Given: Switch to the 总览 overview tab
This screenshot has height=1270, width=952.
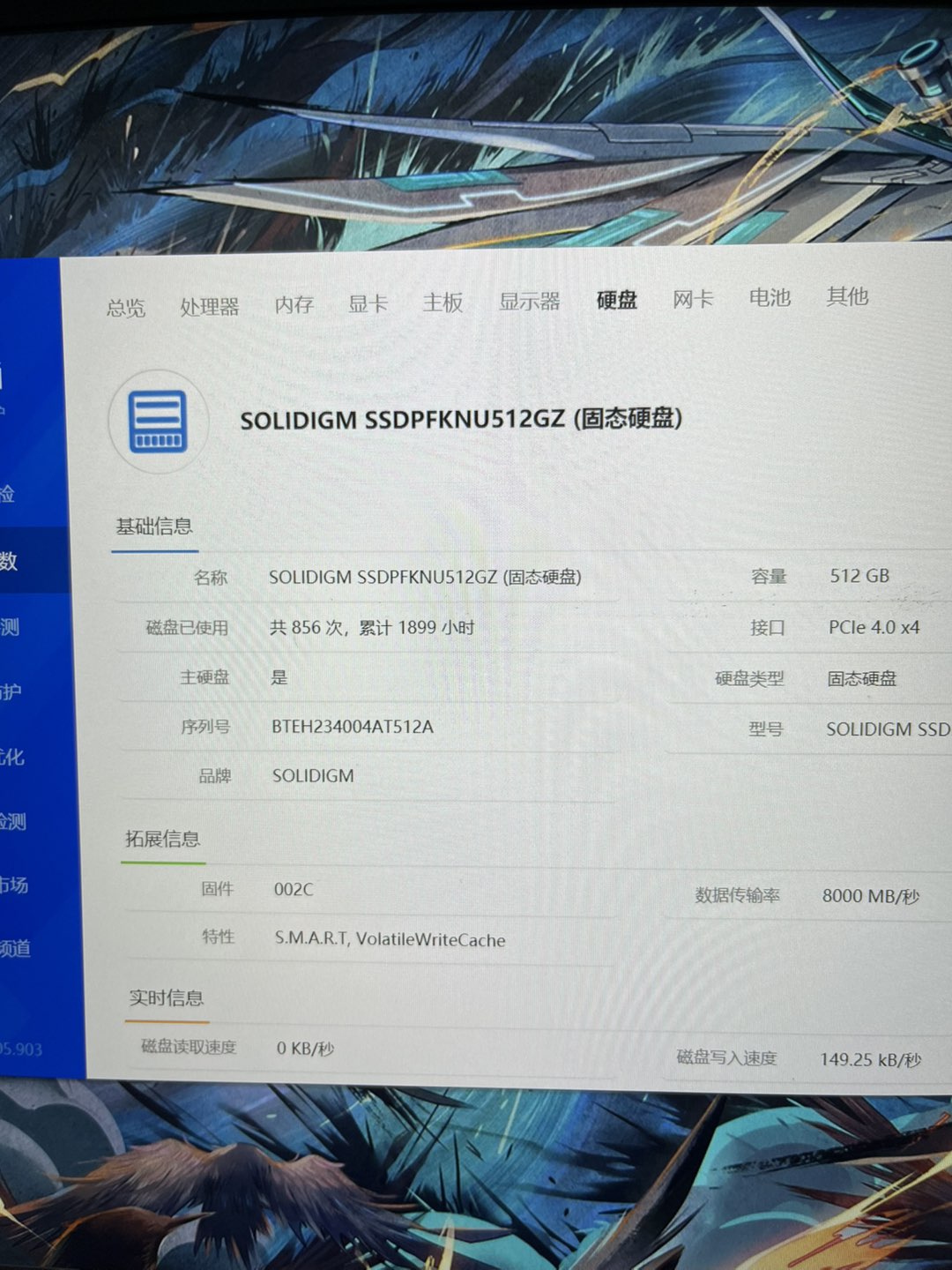Looking at the screenshot, I should pos(126,308).
